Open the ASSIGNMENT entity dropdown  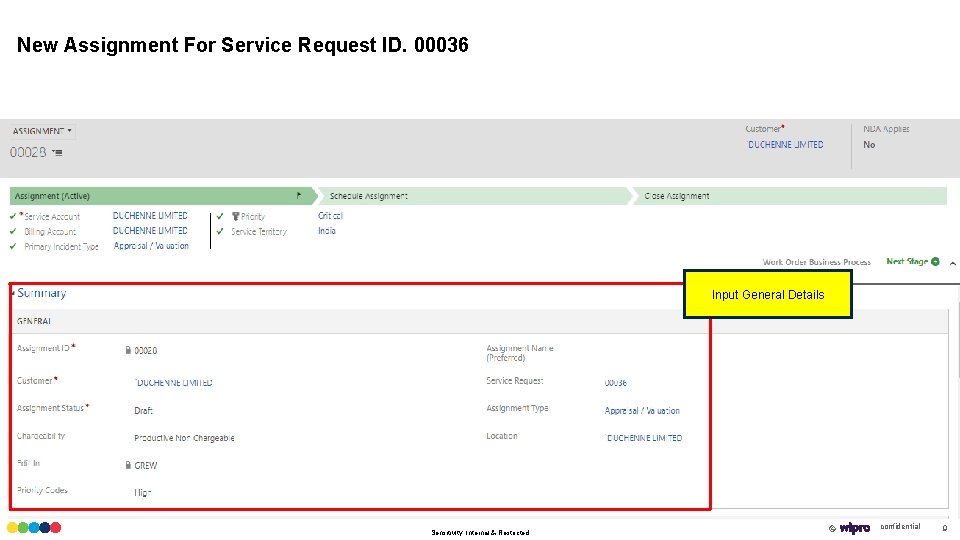(42, 131)
